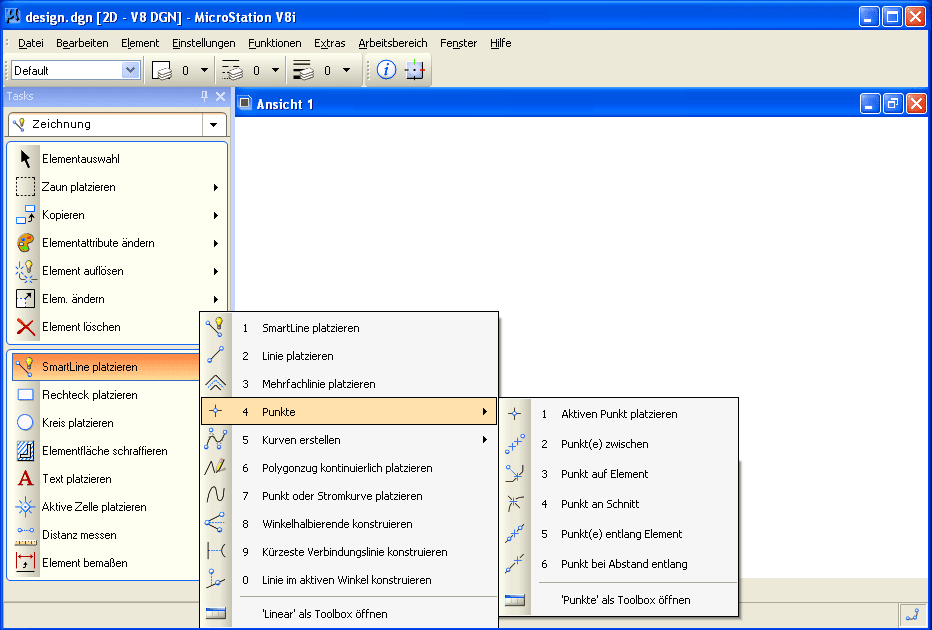Close the Tasks panel
Image resolution: width=932 pixels, height=630 pixels.
coord(221,96)
